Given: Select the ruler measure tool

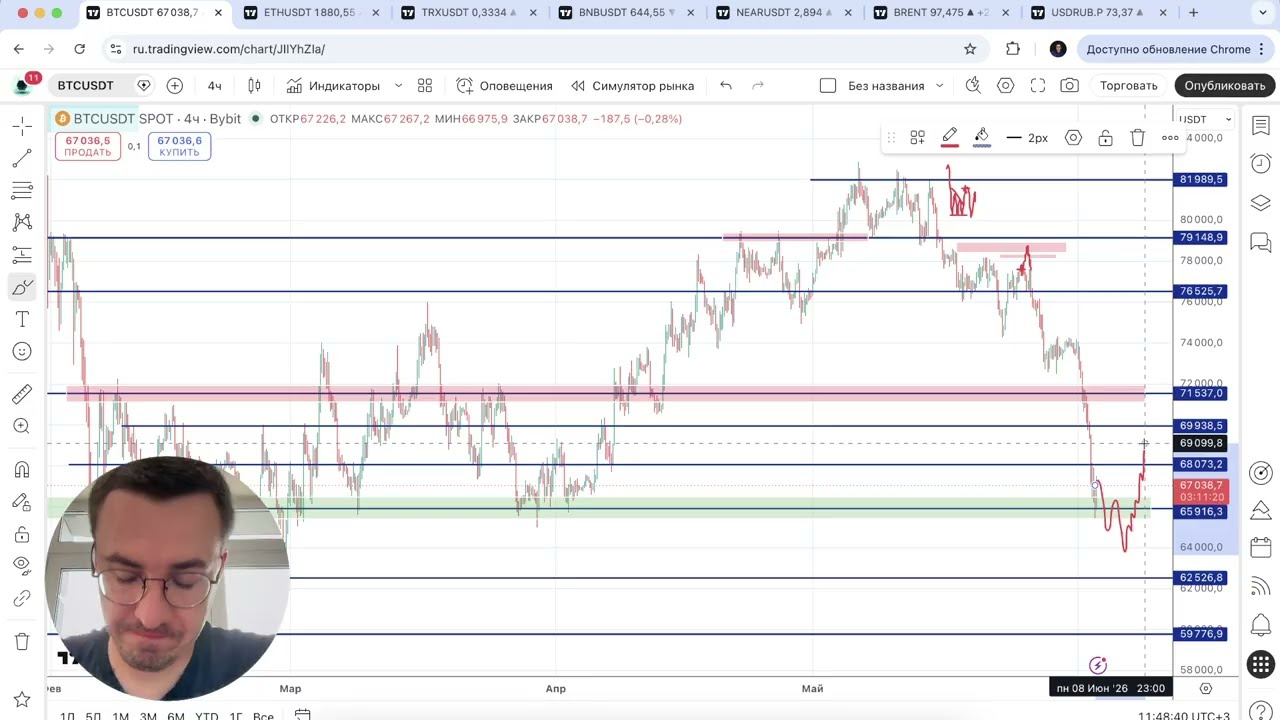Looking at the screenshot, I should pyautogui.click(x=22, y=394).
